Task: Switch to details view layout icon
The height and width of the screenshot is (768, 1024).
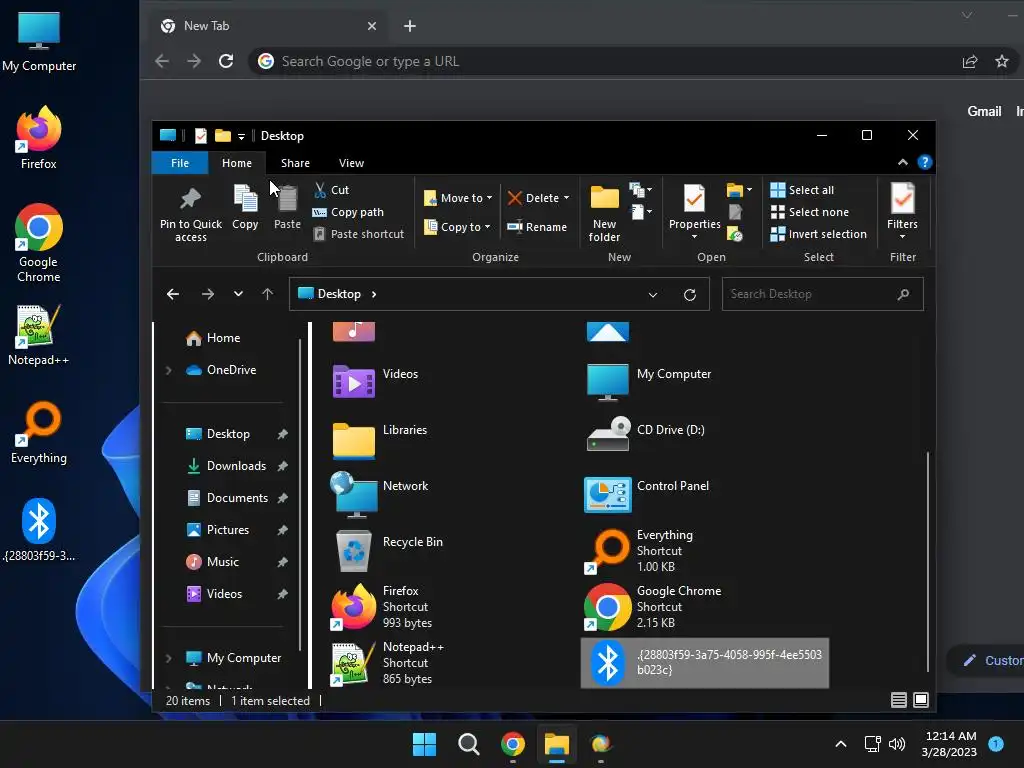Action: pyautogui.click(x=899, y=700)
